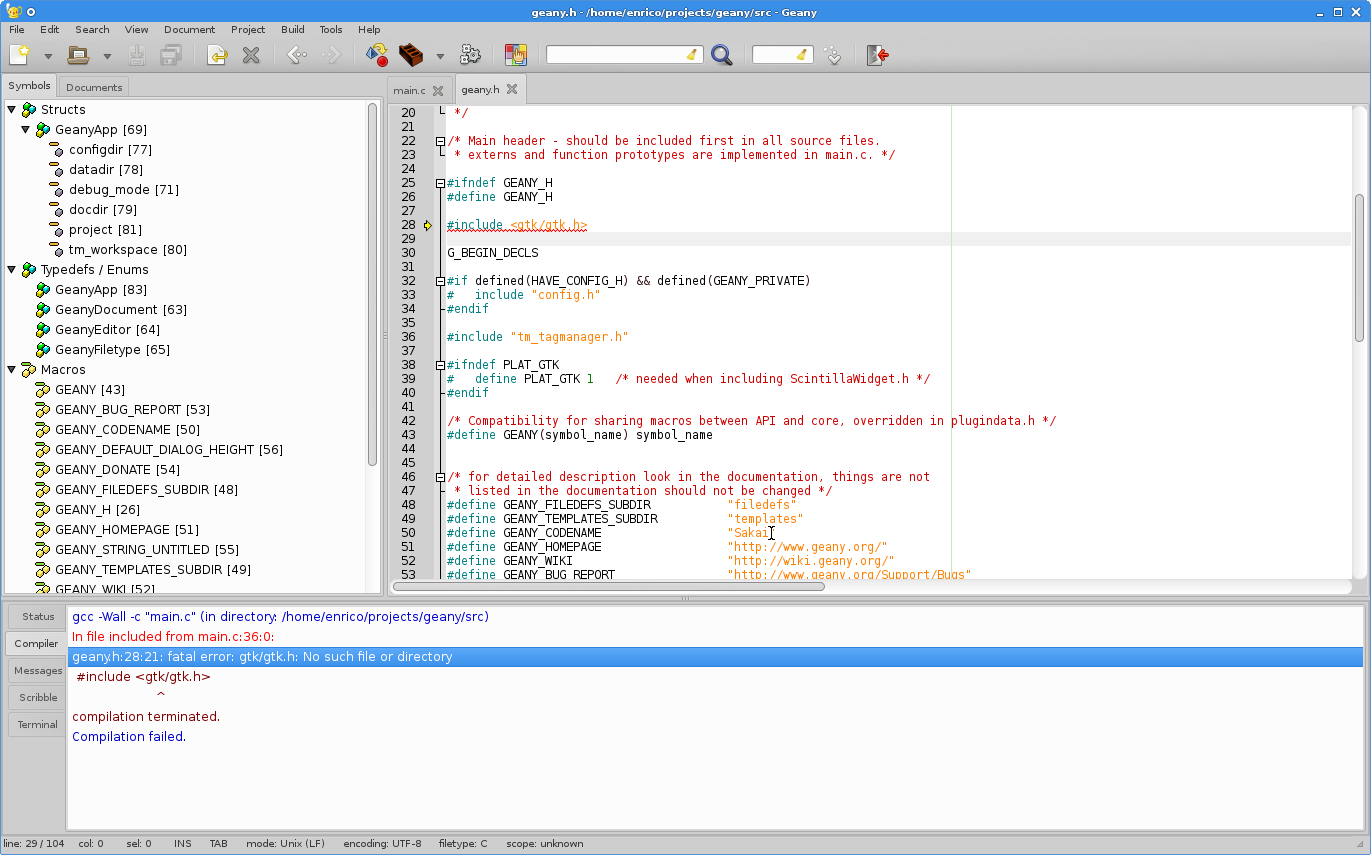The width and height of the screenshot is (1371, 855).
Task: Fold the #if defined block at line 32
Action: click(x=440, y=281)
